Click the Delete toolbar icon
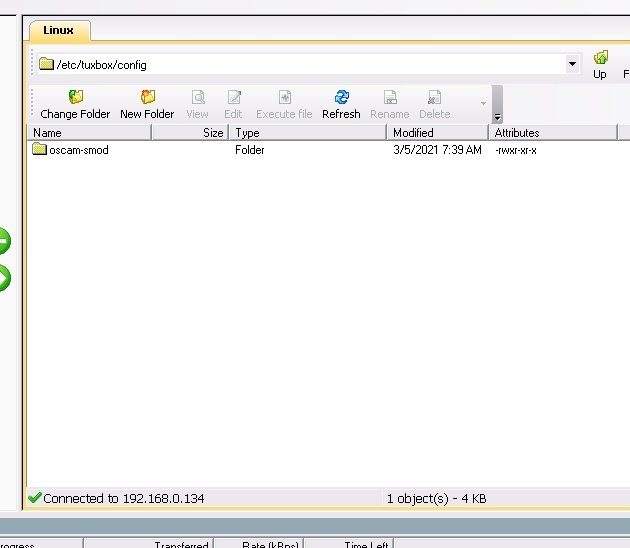The width and height of the screenshot is (630, 548). [x=434, y=103]
